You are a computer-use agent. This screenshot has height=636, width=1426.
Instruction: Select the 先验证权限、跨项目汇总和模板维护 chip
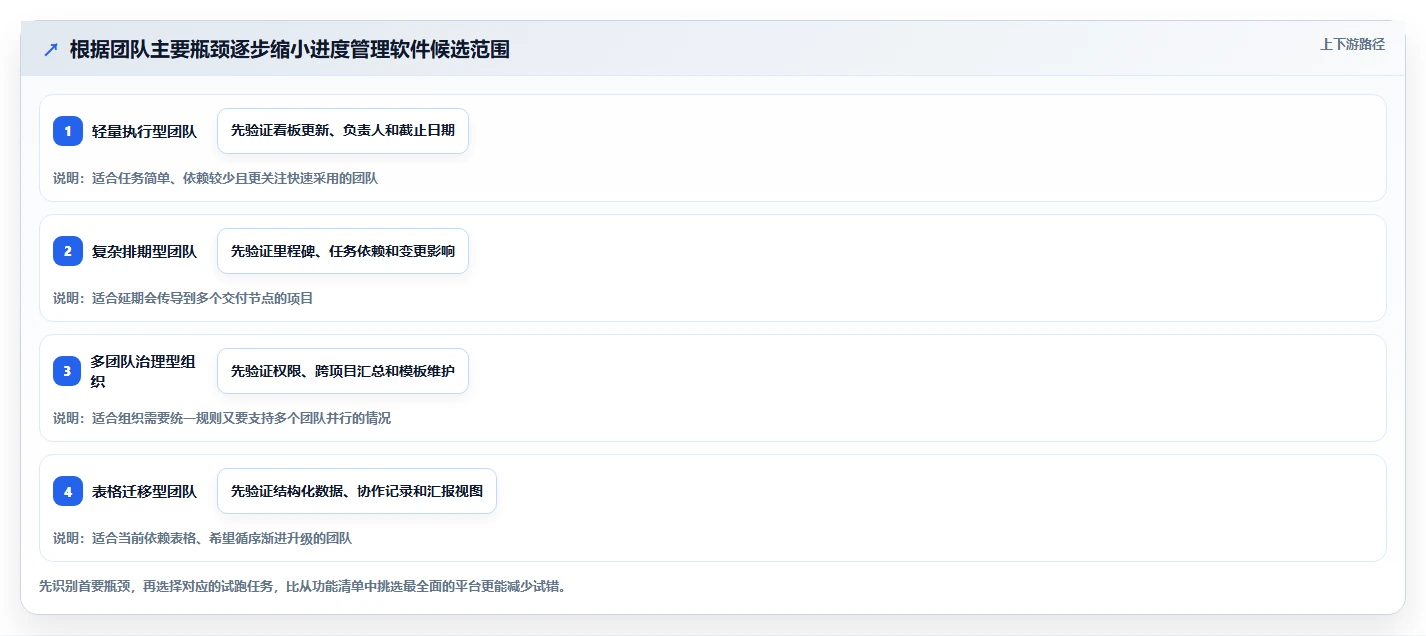click(x=343, y=371)
